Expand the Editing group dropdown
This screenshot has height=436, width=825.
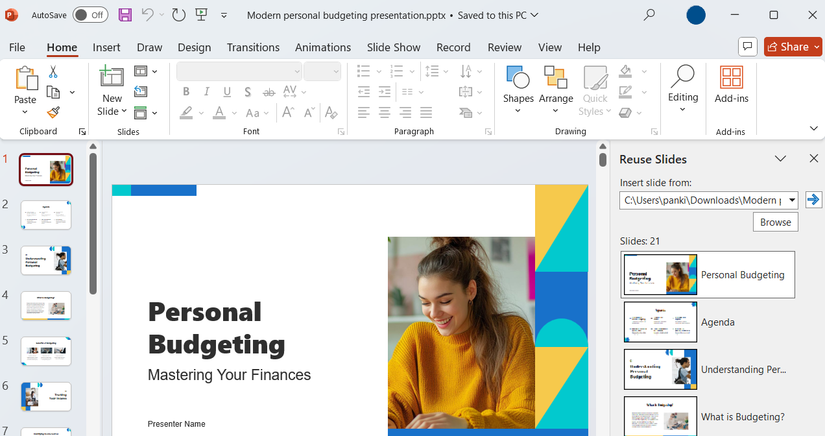tap(682, 109)
